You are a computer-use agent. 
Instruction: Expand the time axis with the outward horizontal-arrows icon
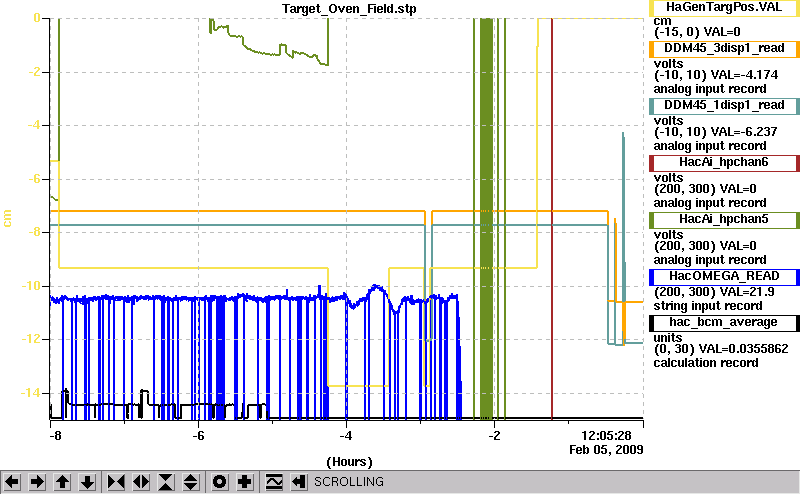pos(141,482)
